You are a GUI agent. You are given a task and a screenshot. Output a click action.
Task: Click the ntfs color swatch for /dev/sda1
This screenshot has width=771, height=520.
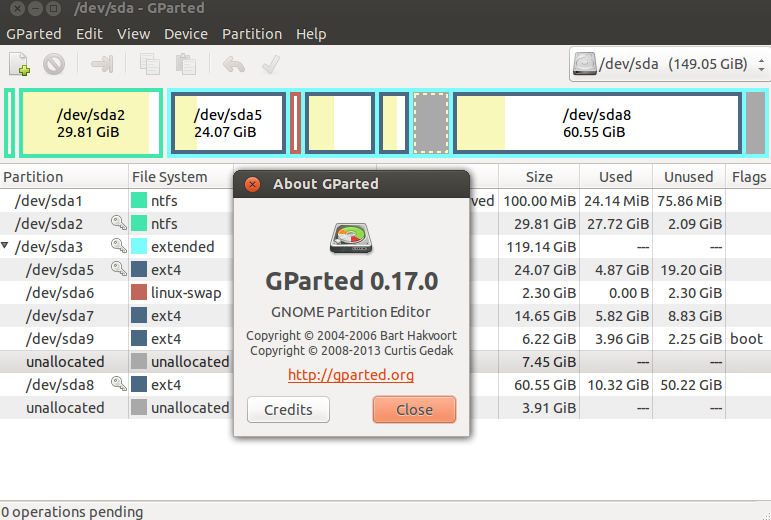(139, 200)
